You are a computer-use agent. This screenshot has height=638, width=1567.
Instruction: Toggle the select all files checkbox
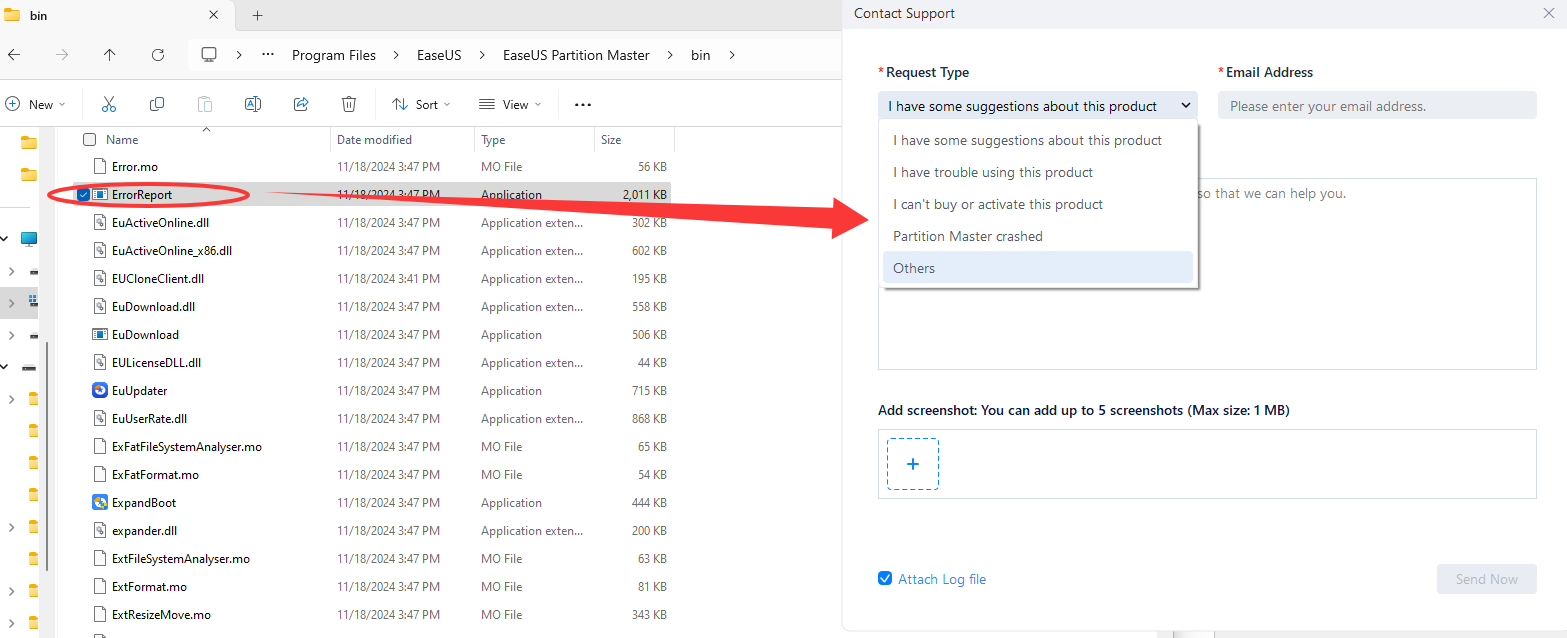tap(90, 140)
